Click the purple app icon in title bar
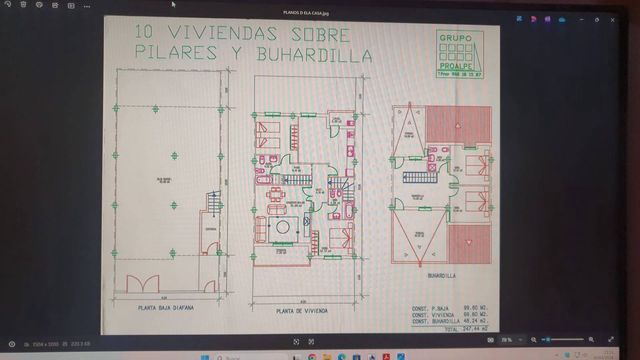Image resolution: width=640 pixels, height=360 pixels. 547,19
